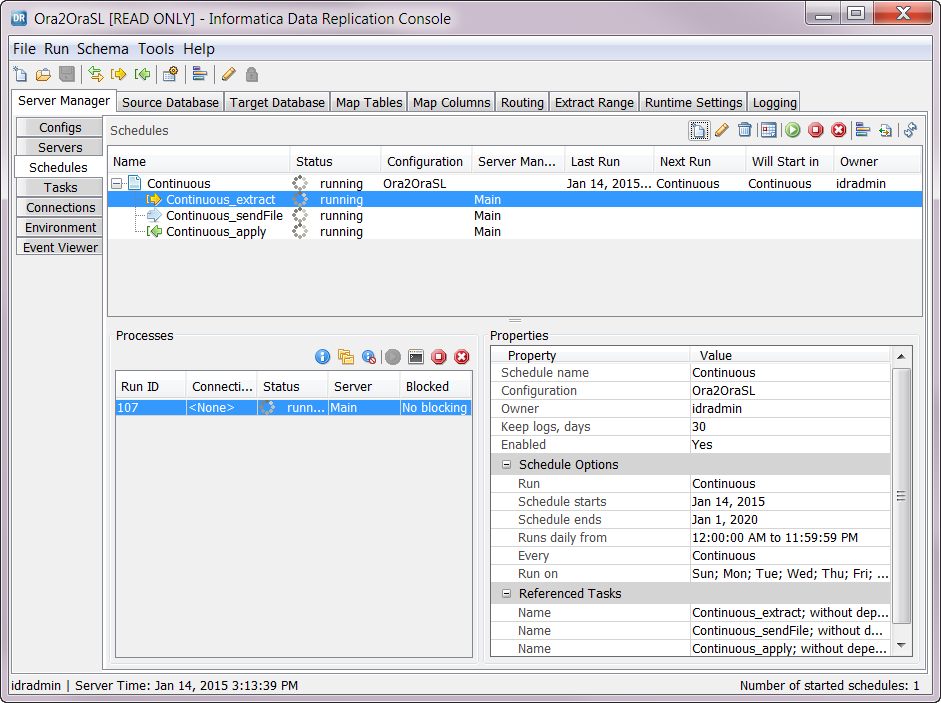Click the folders icon in Processes toolbar

(x=346, y=357)
